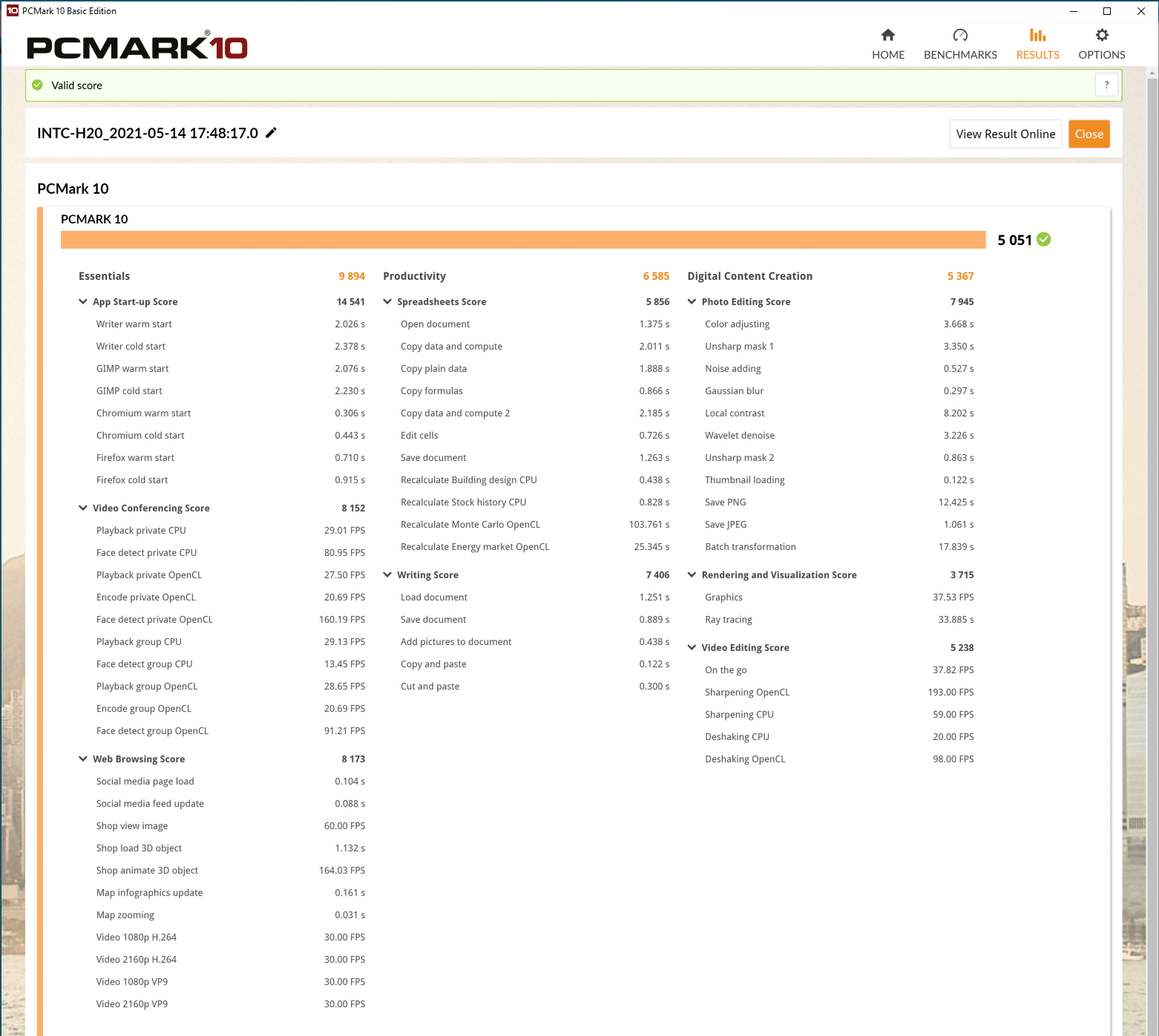Switch to the RESULTS tab
This screenshot has height=1036, width=1159.
pos(1037,45)
